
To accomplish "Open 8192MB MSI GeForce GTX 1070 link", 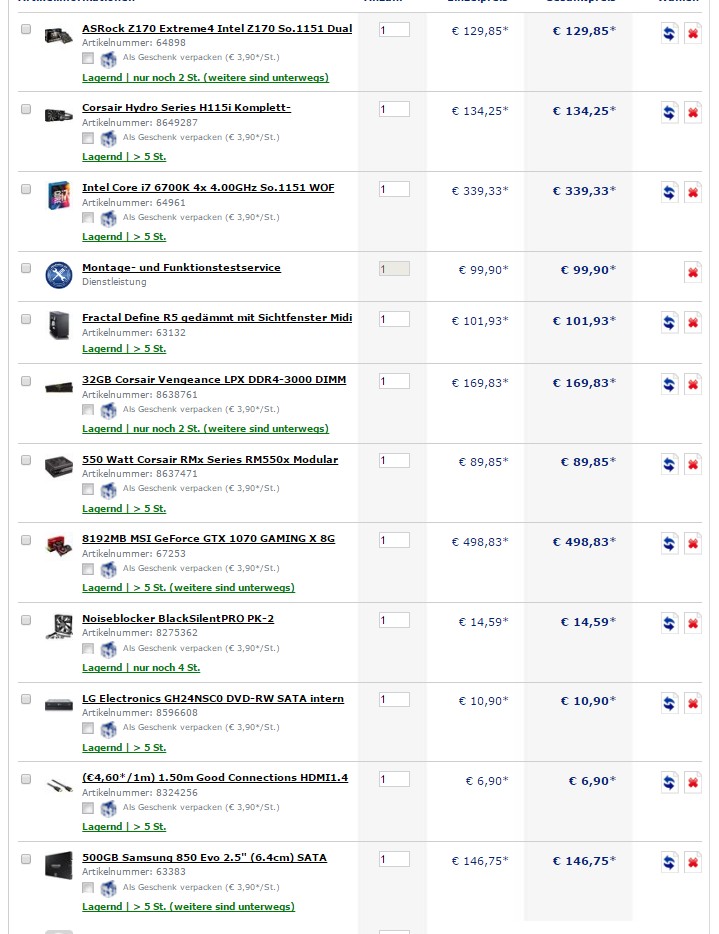I will pos(208,538).
